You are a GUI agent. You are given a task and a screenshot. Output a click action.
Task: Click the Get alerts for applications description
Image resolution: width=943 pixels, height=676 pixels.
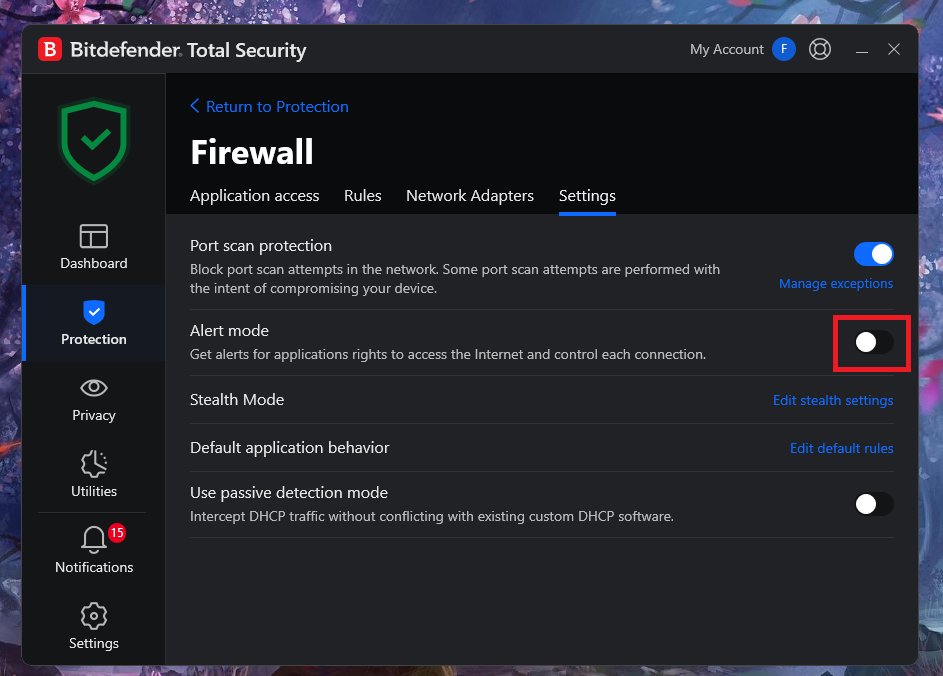click(x=448, y=354)
